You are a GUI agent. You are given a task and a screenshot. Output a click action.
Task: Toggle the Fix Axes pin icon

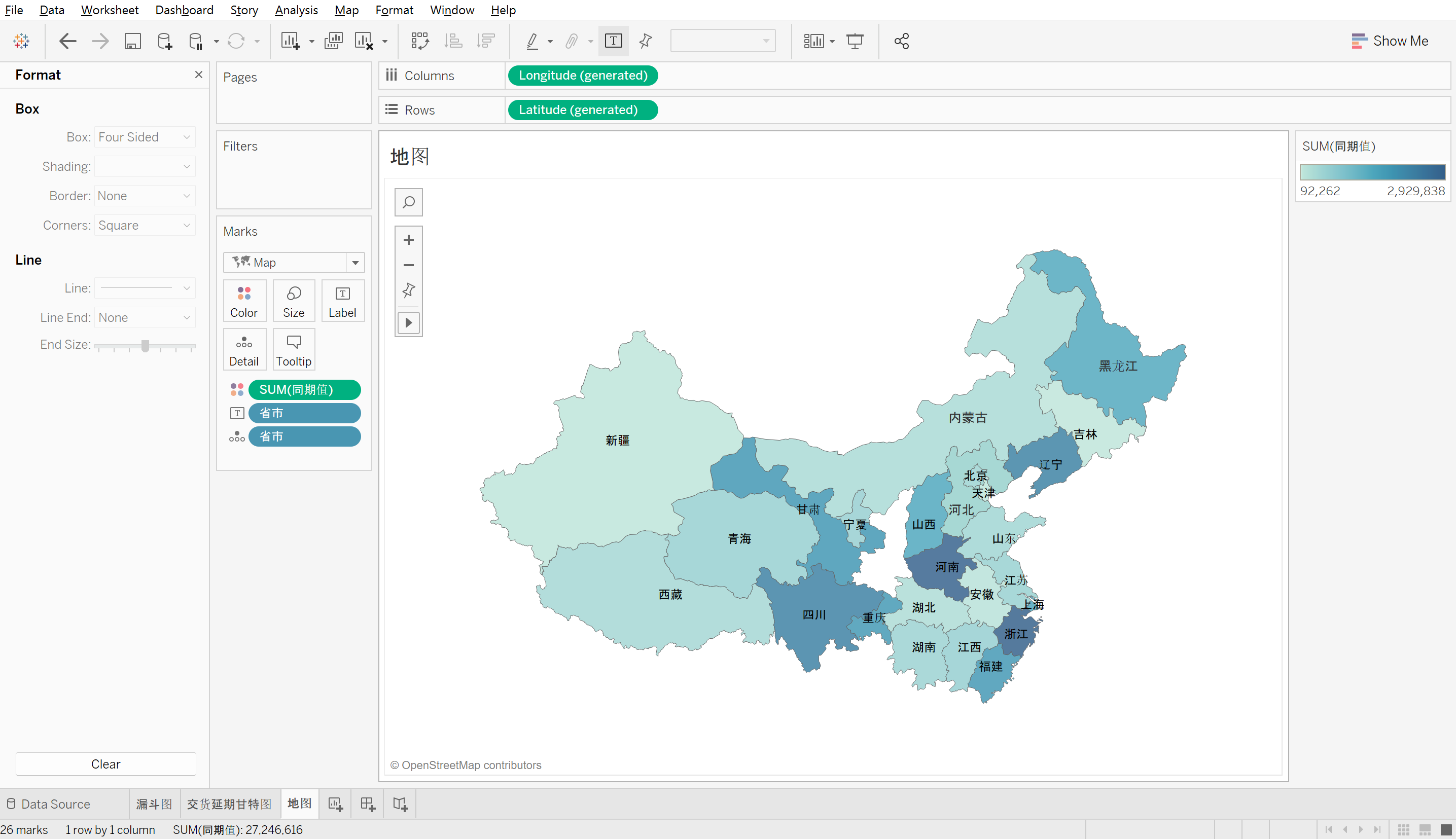(646, 41)
